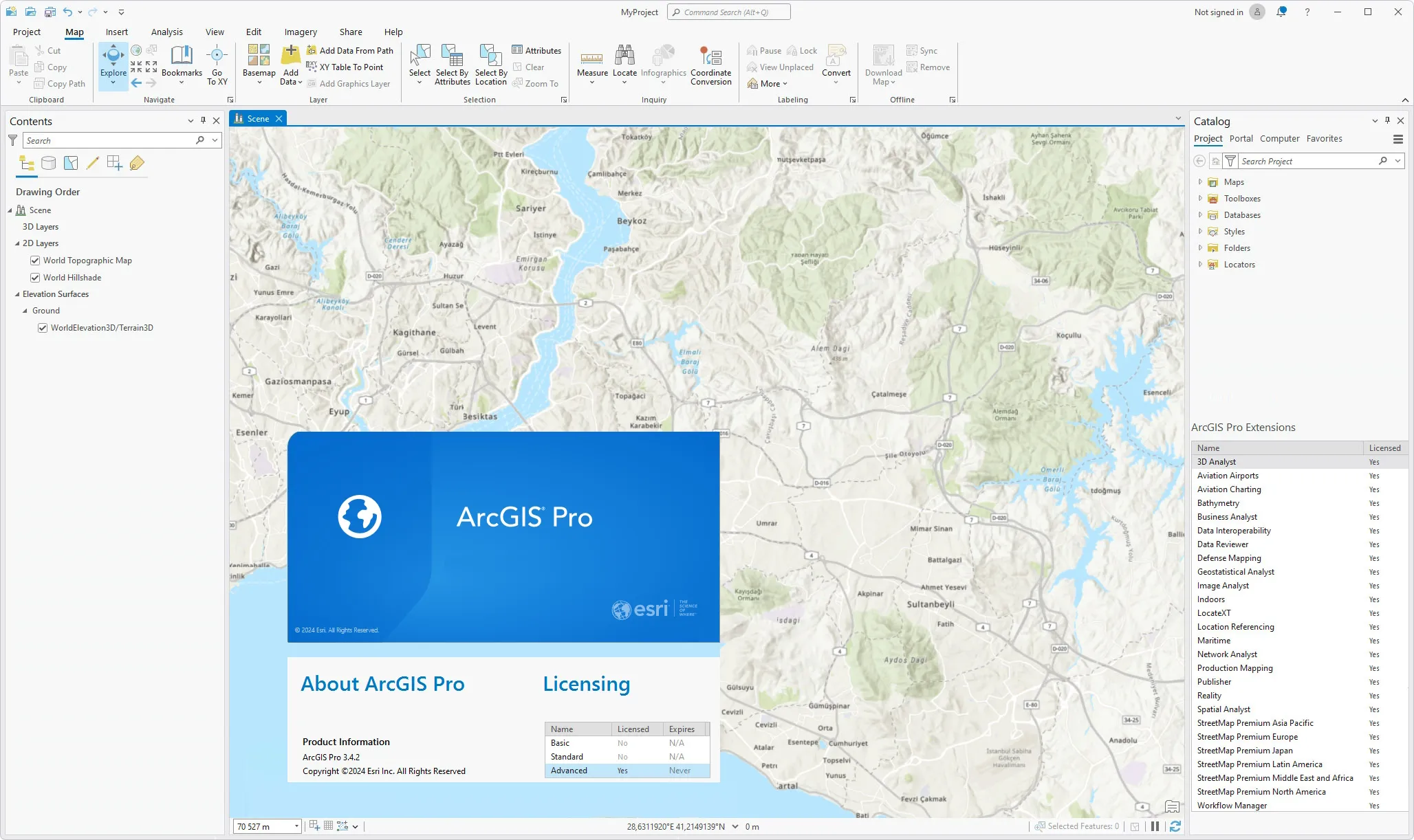
Task: Toggle World Hillshade layer visibility
Action: (x=35, y=278)
